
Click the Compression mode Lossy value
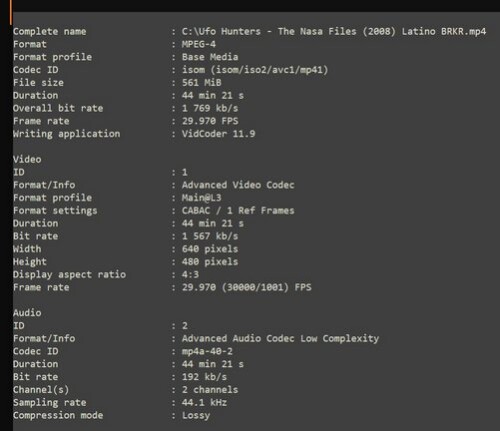196,416
